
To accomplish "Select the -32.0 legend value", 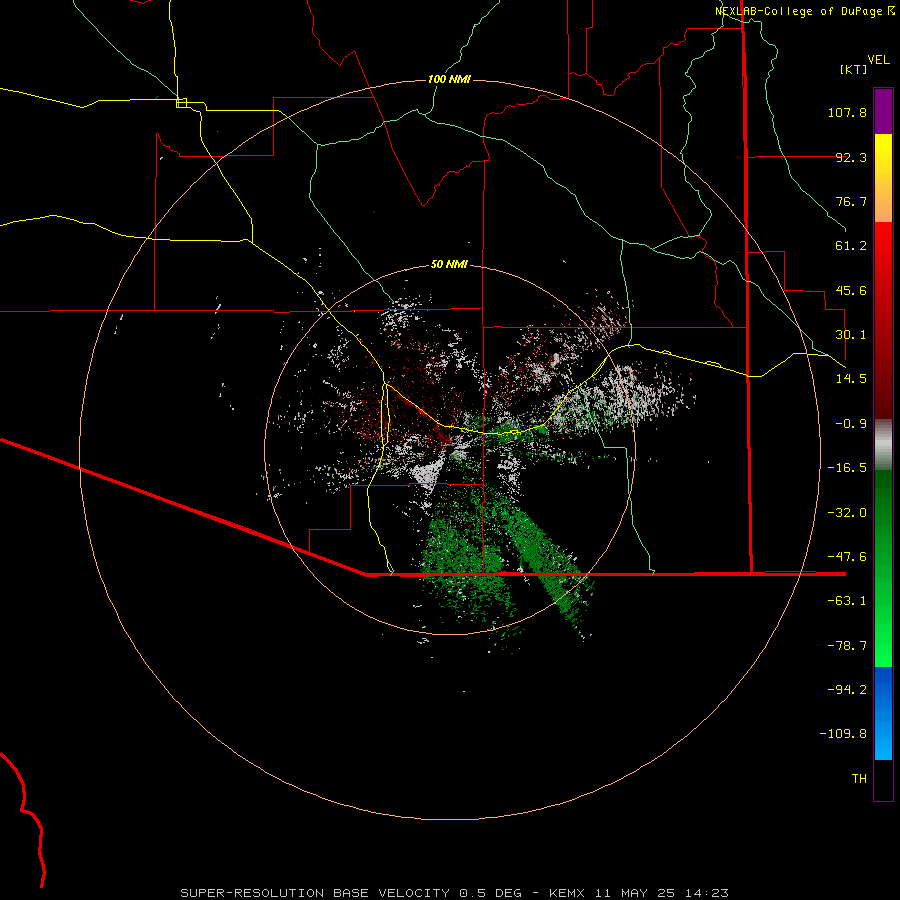I will tap(847, 513).
